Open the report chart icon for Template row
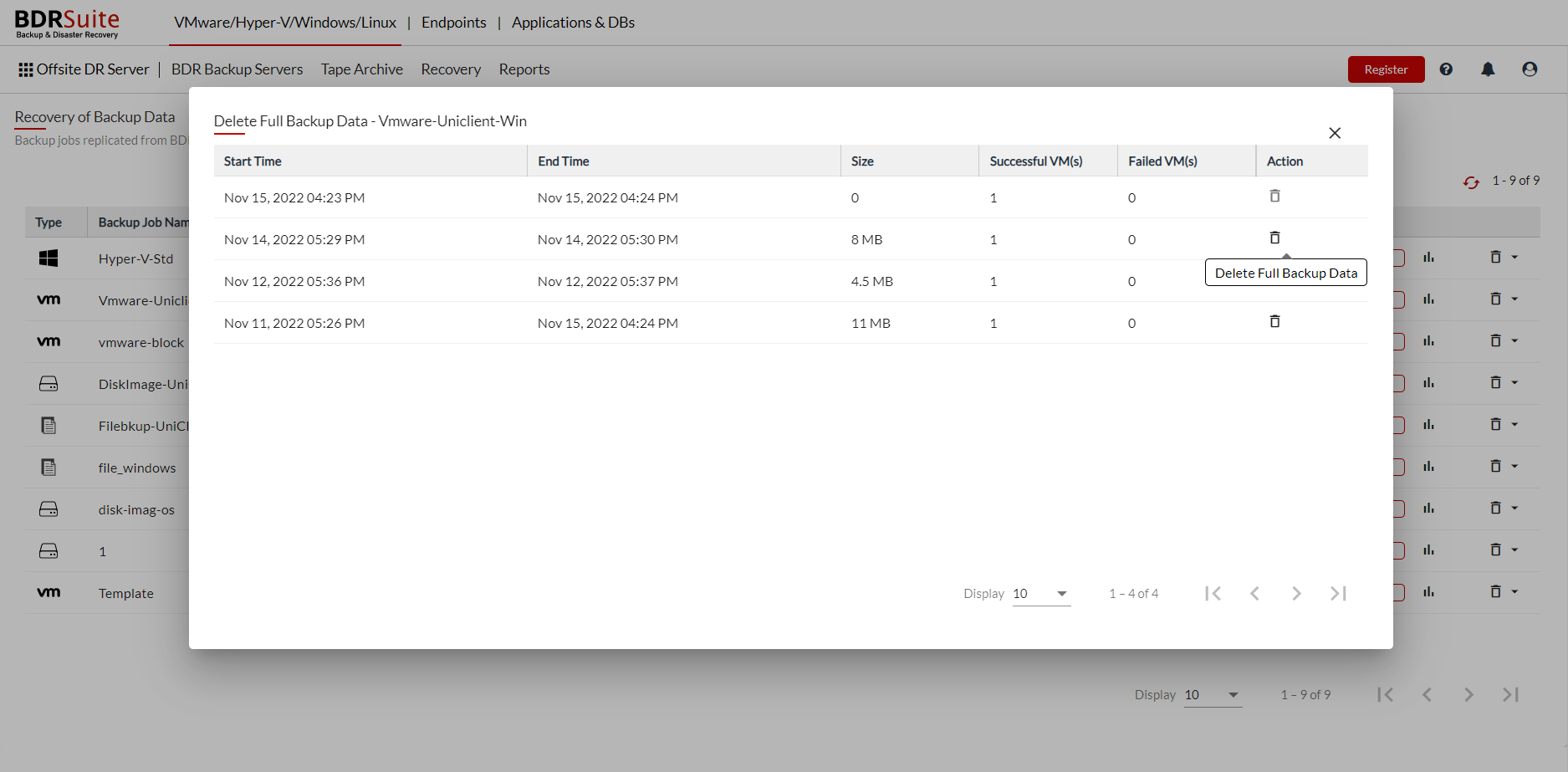 (x=1428, y=592)
